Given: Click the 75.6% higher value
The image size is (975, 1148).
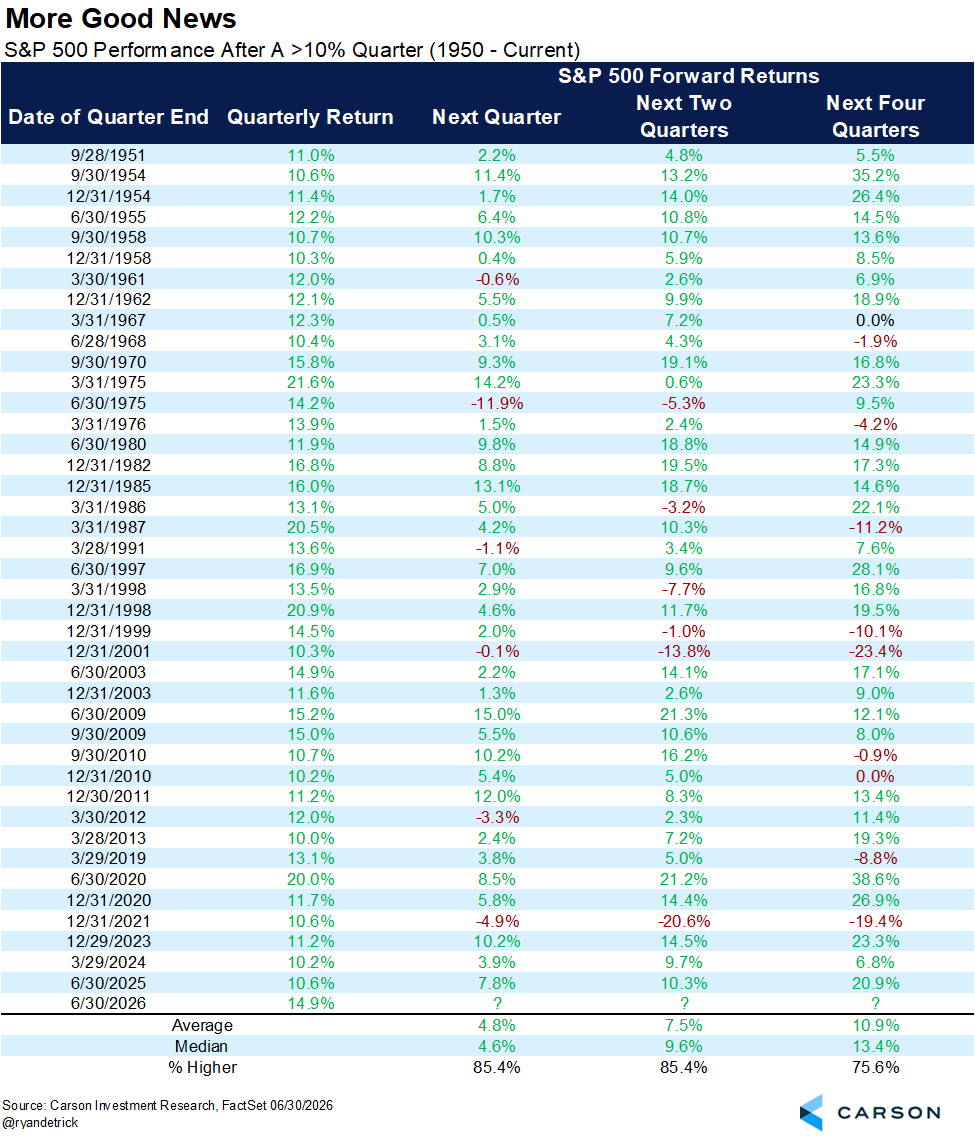Looking at the screenshot, I should pyautogui.click(x=875, y=1067).
